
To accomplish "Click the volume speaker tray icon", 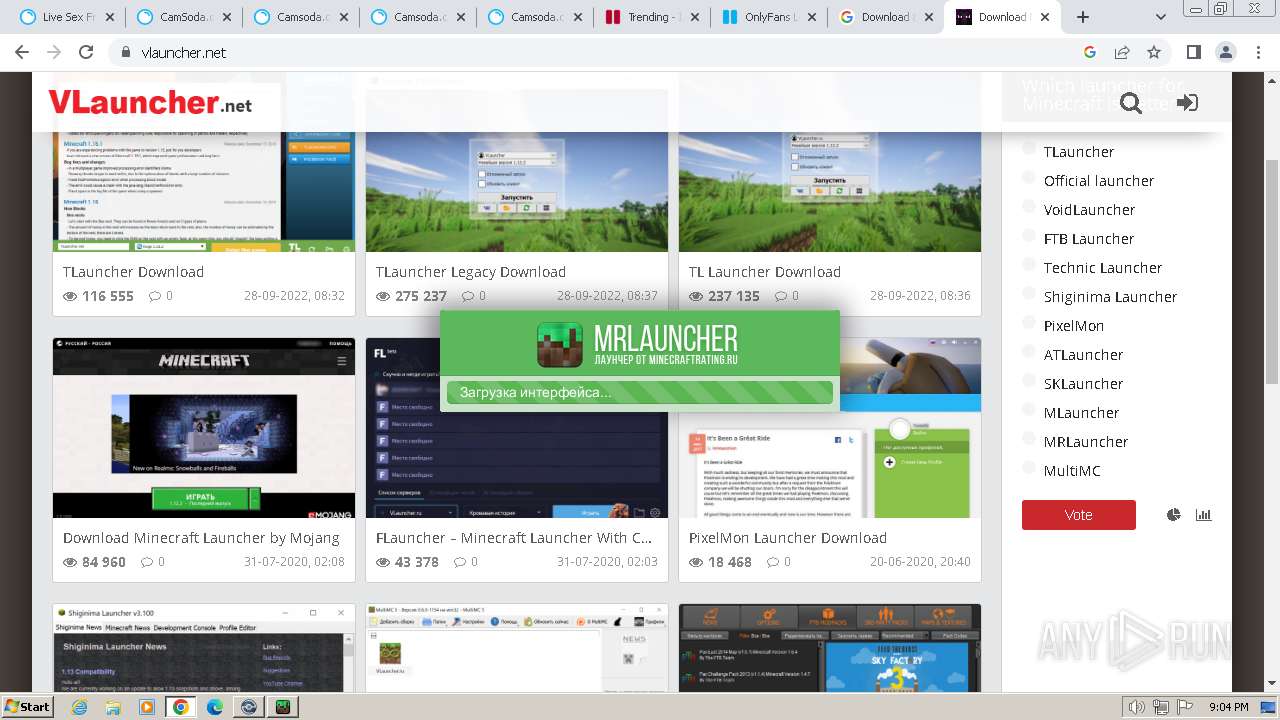I will (1138, 707).
